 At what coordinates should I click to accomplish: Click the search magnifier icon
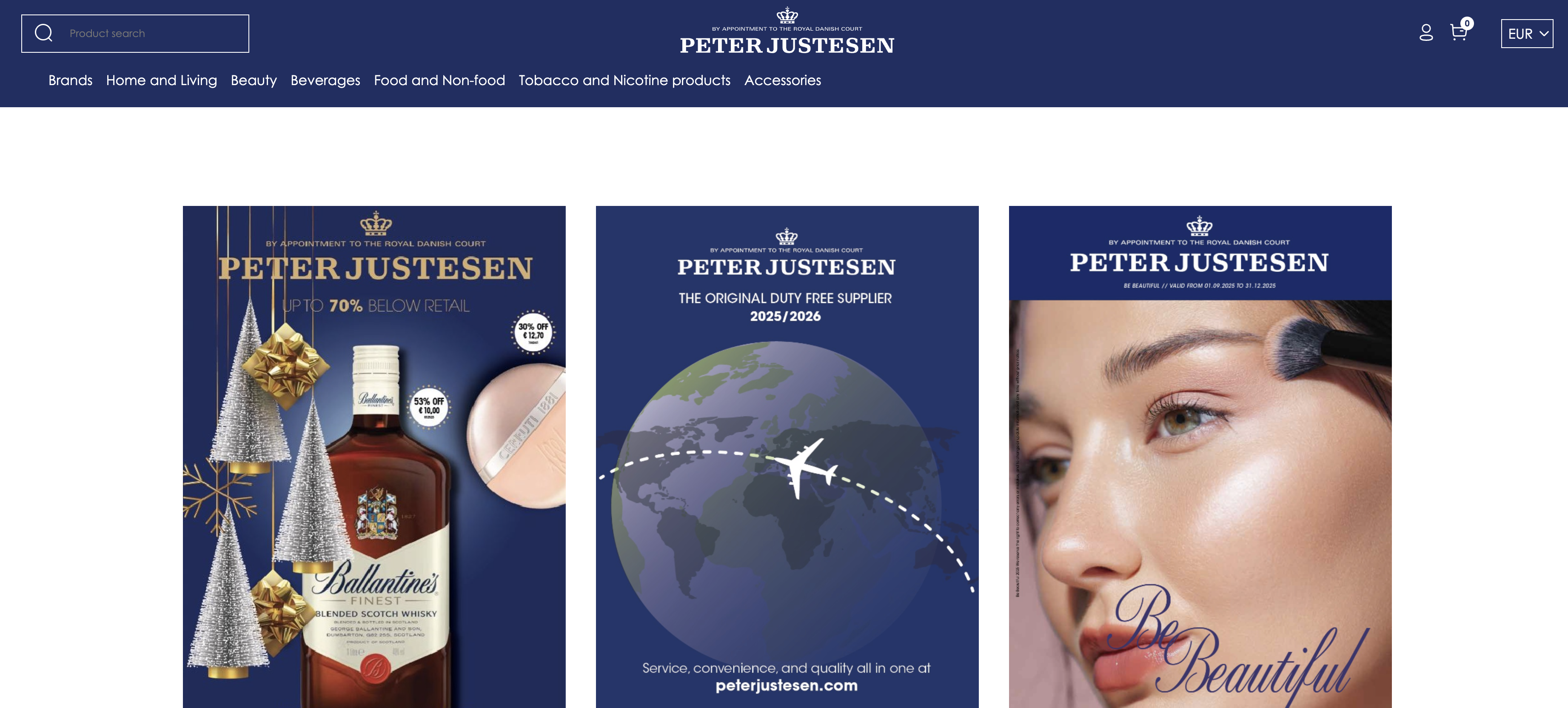(44, 33)
